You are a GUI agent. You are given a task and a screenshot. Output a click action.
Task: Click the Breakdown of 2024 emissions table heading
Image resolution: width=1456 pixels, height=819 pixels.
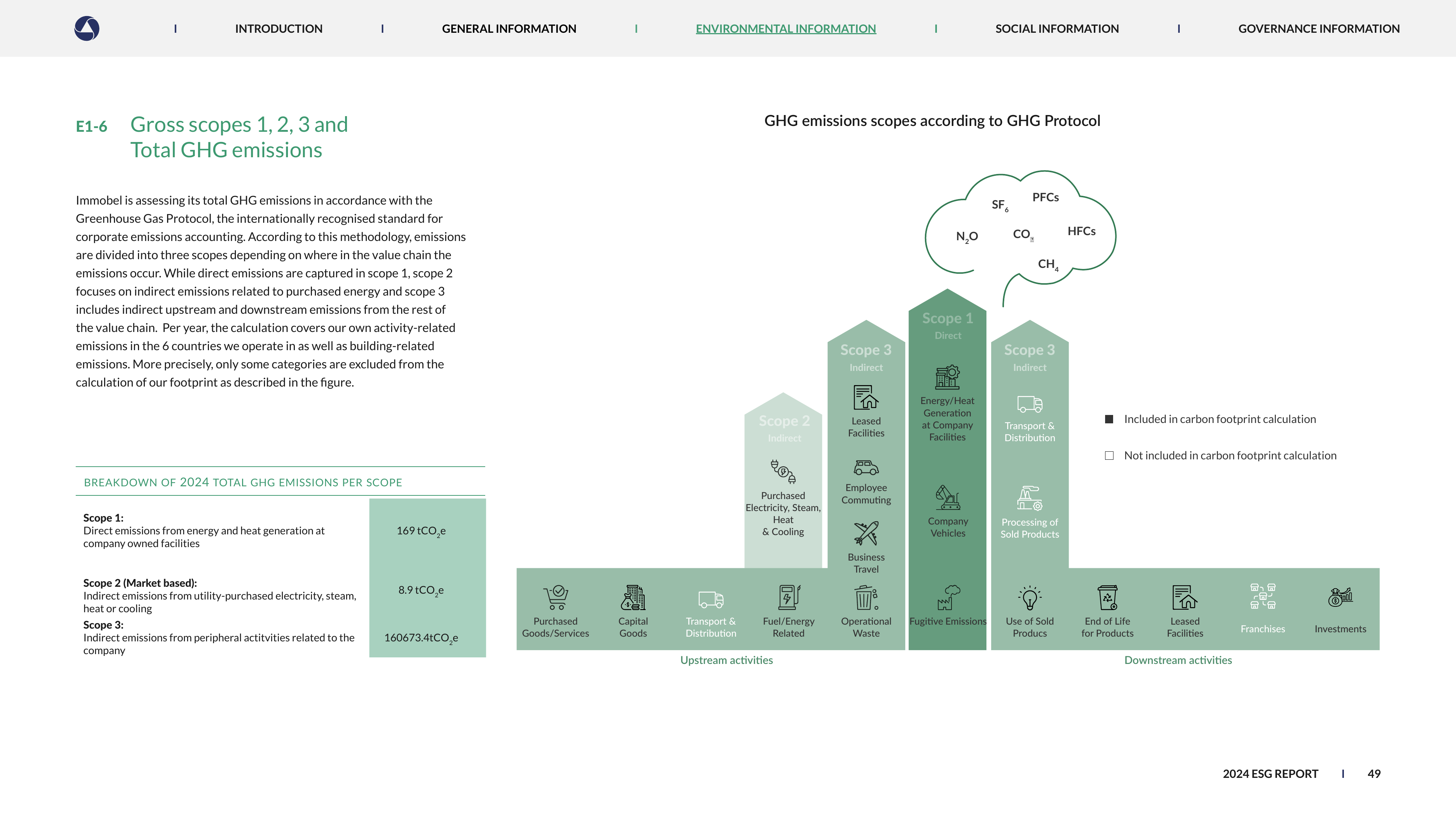pos(243,482)
